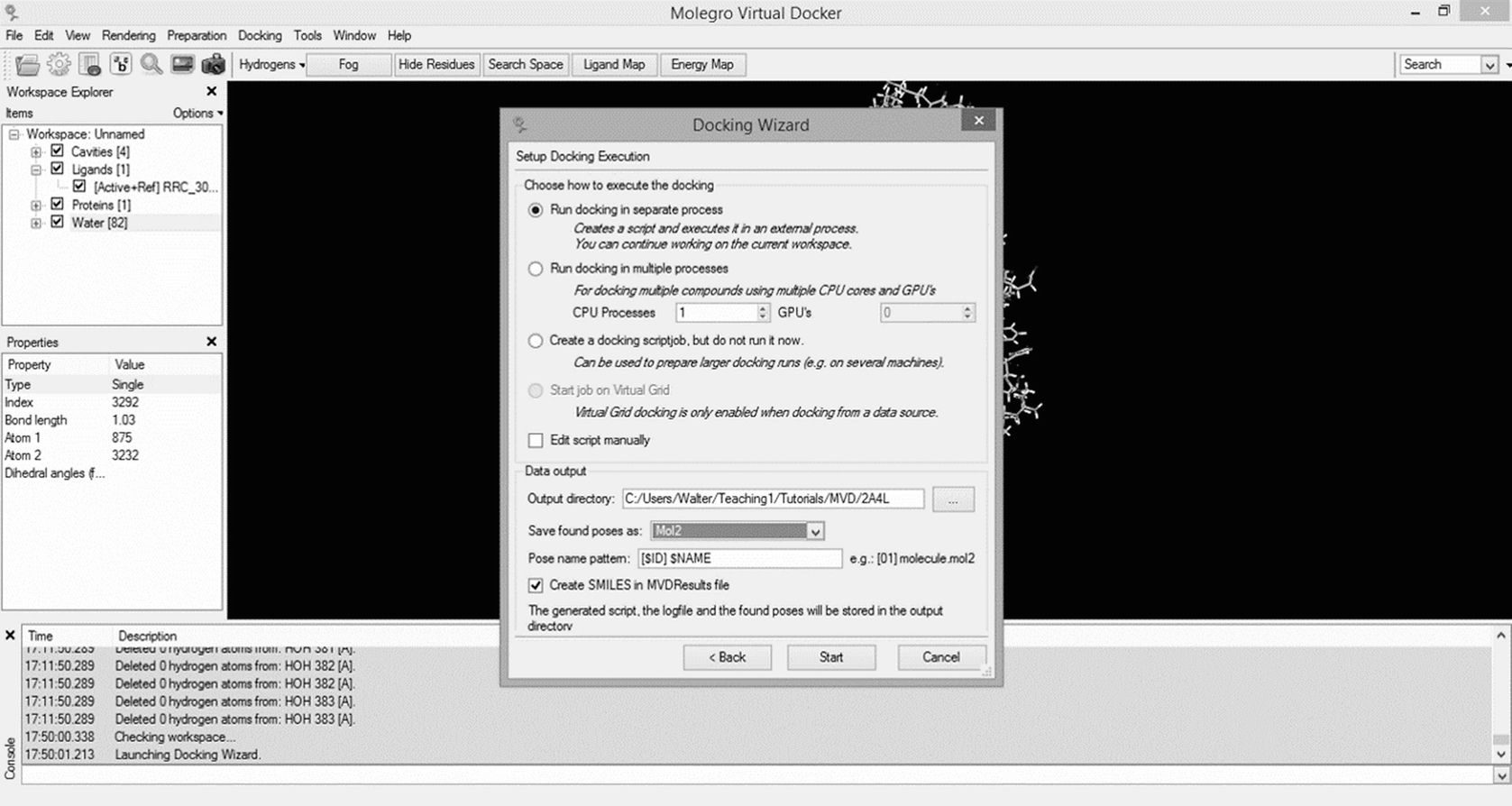Click the 'abc' labels toolbar icon
Image resolution: width=1512 pixels, height=806 pixels.
[121, 64]
